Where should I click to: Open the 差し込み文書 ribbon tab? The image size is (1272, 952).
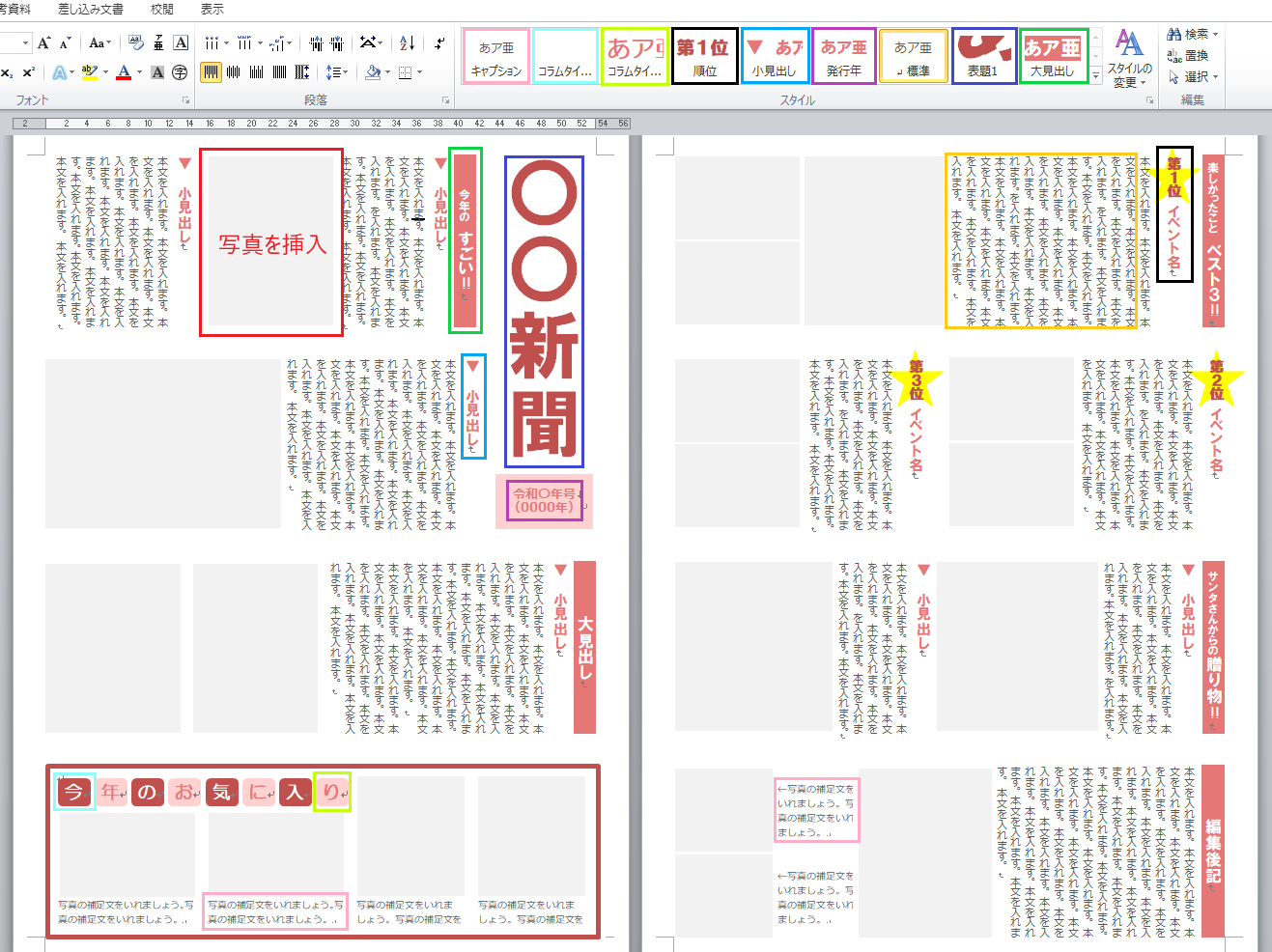(91, 9)
